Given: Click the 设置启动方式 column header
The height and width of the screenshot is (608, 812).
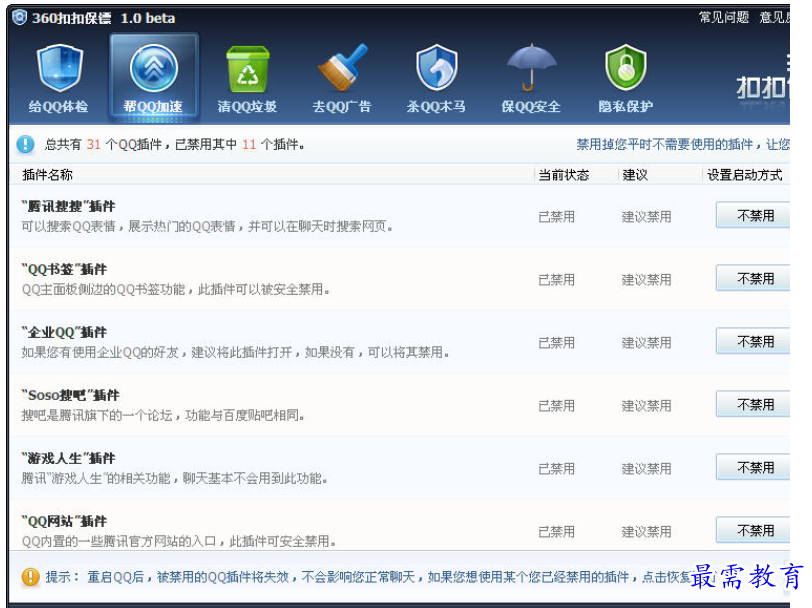Looking at the screenshot, I should [745, 175].
